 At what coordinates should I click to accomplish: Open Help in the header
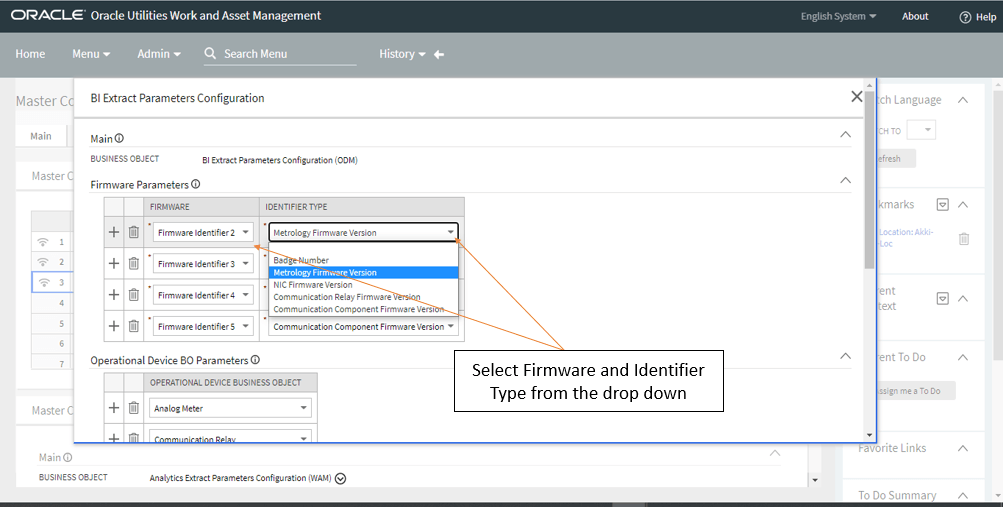(x=977, y=17)
